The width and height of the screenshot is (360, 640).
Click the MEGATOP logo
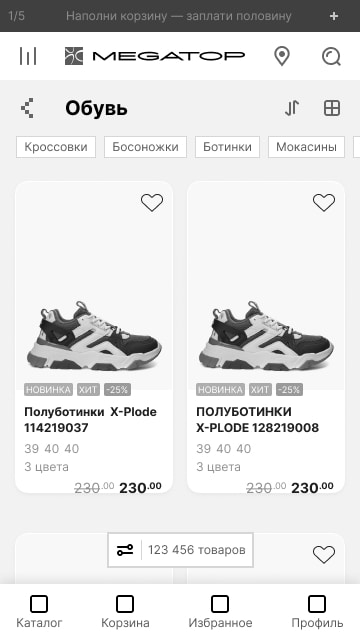click(155, 56)
